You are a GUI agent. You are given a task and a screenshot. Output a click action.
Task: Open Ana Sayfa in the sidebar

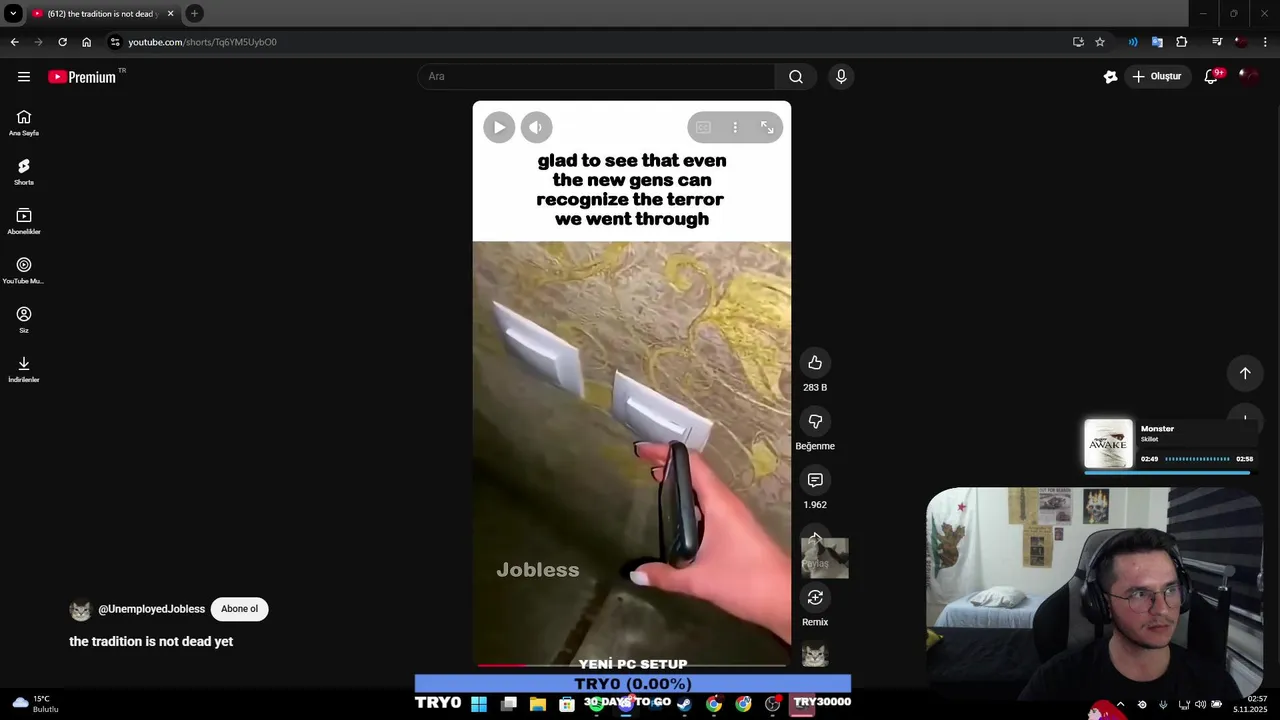(24, 123)
